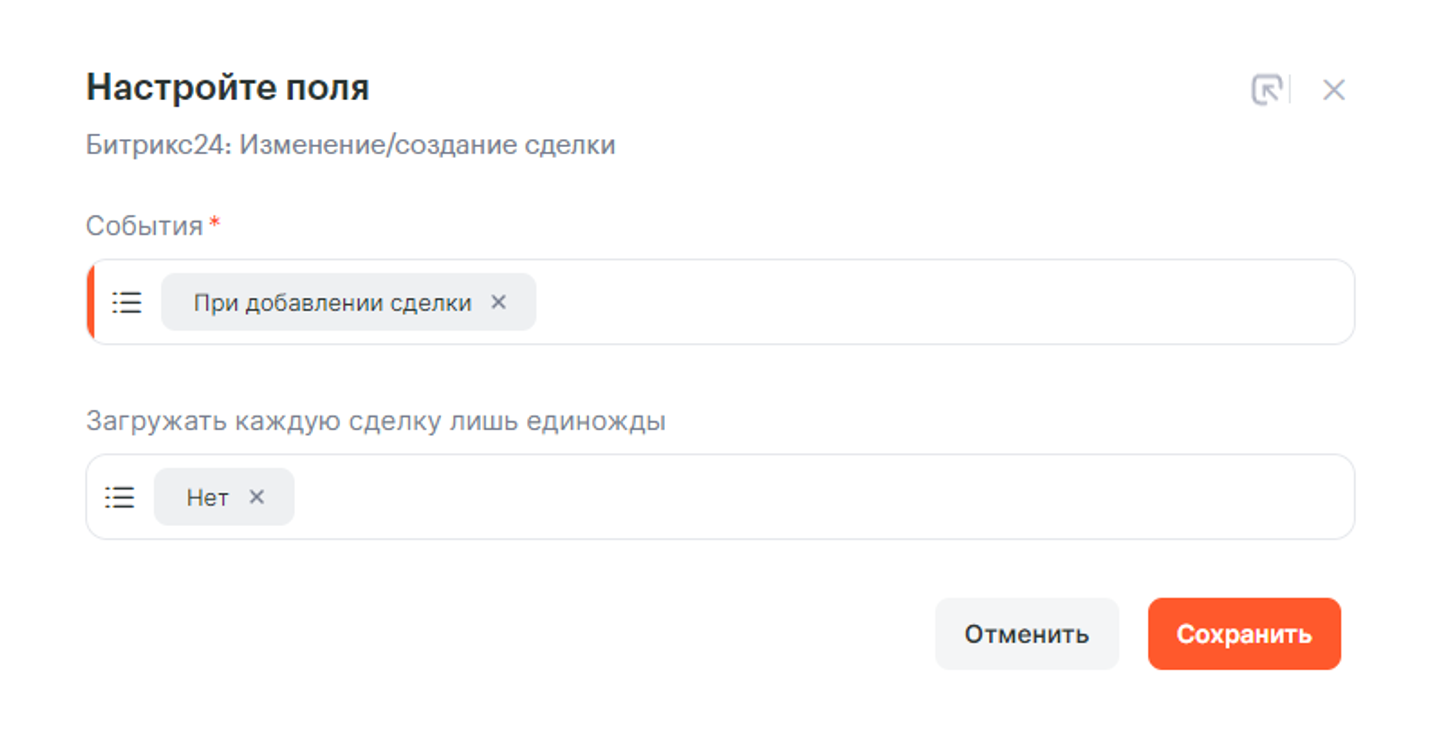Screen dimensions: 1440x734
Task: Click list icon beside the Нет chip
Action: 120,497
